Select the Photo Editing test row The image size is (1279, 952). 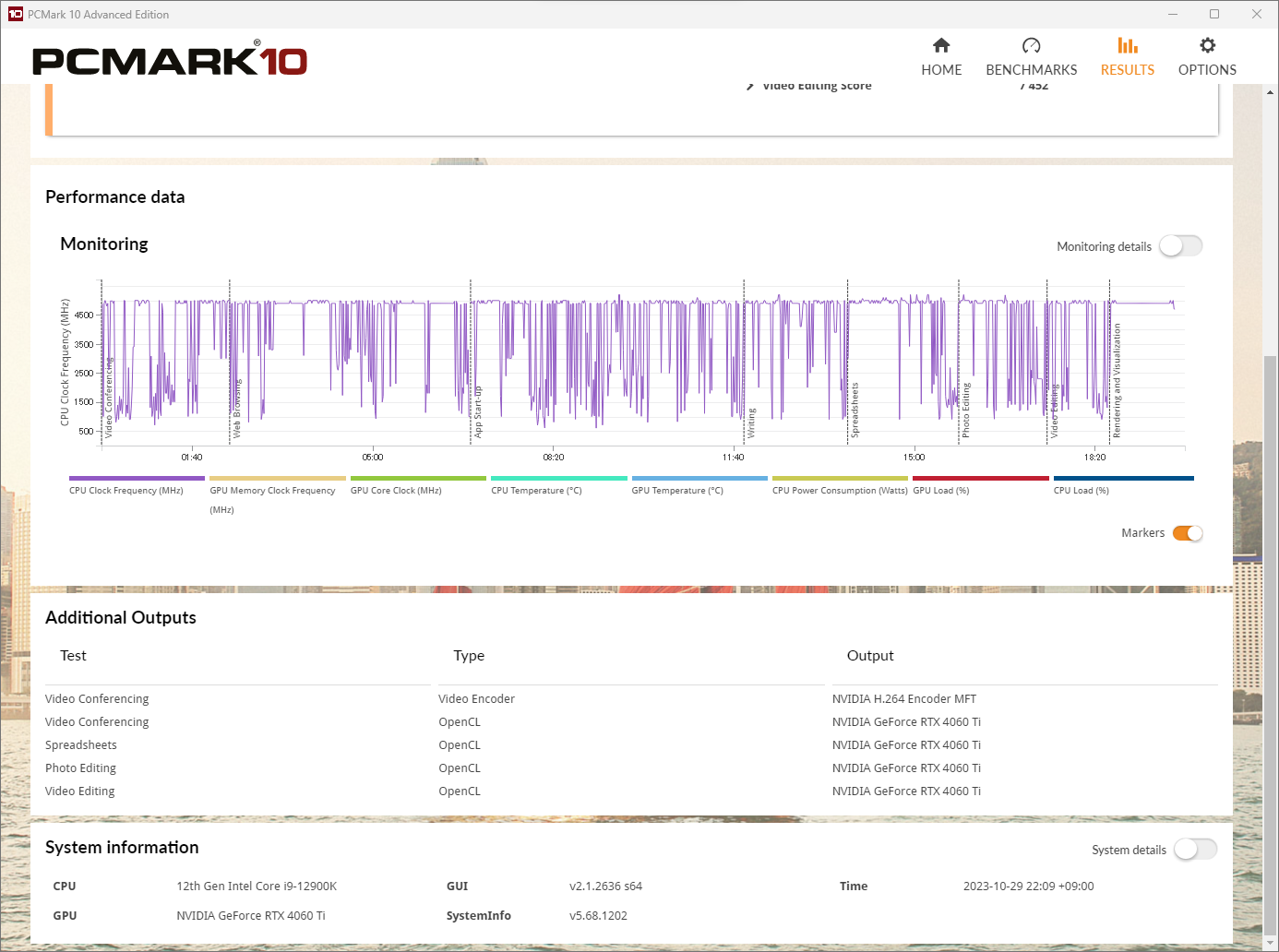tap(80, 768)
